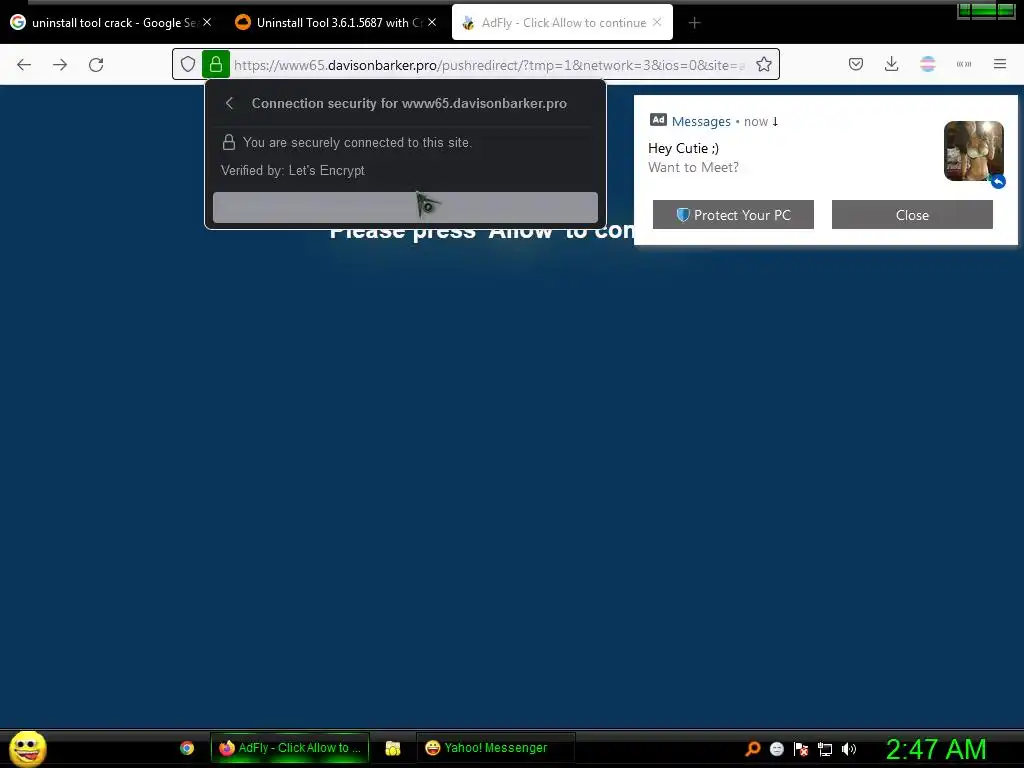
Task: Click the round face tray icon
Action: coord(776,749)
